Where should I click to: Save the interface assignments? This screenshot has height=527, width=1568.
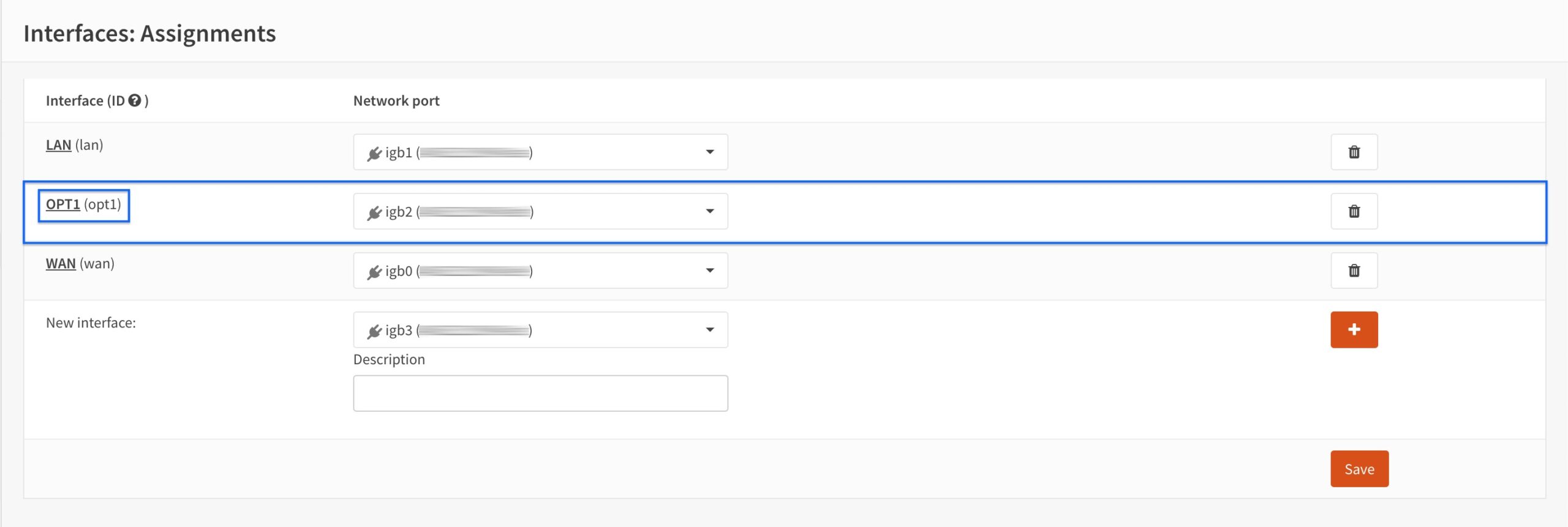1359,469
